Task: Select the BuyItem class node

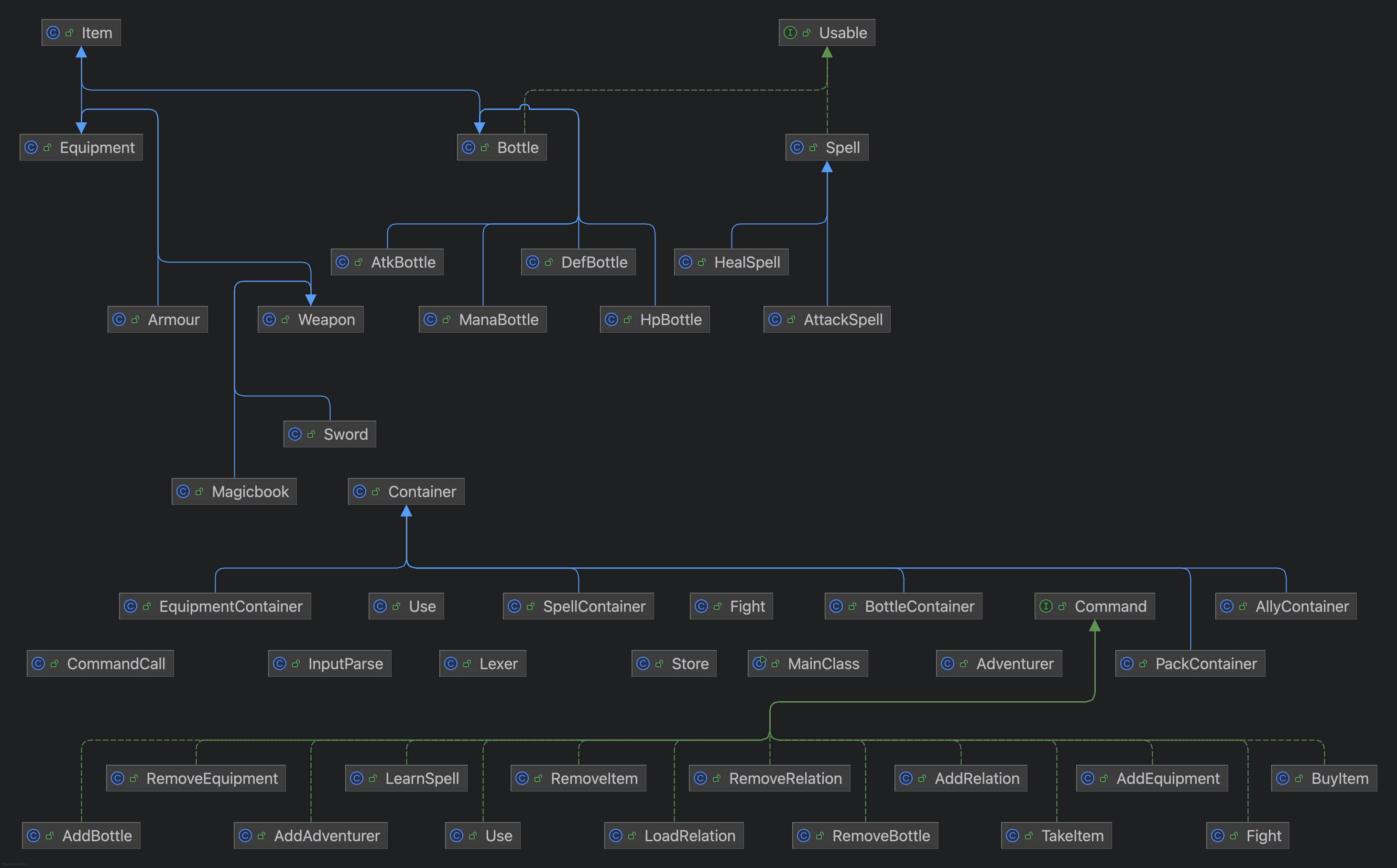Action: pyautogui.click(x=1323, y=779)
